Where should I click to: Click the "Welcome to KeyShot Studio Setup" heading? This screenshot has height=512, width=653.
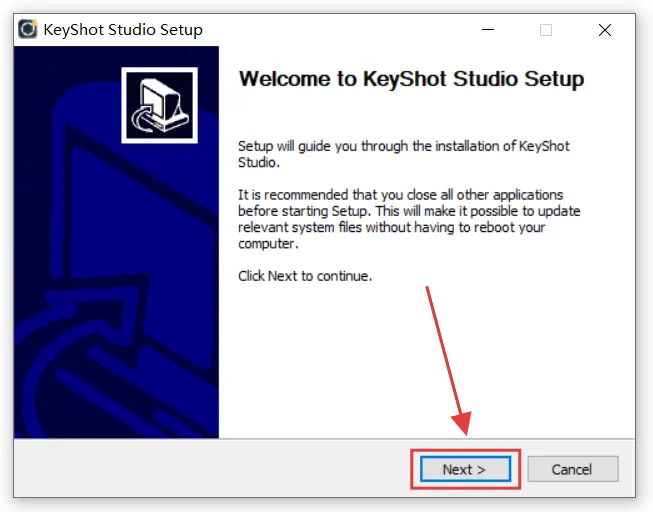pos(412,79)
